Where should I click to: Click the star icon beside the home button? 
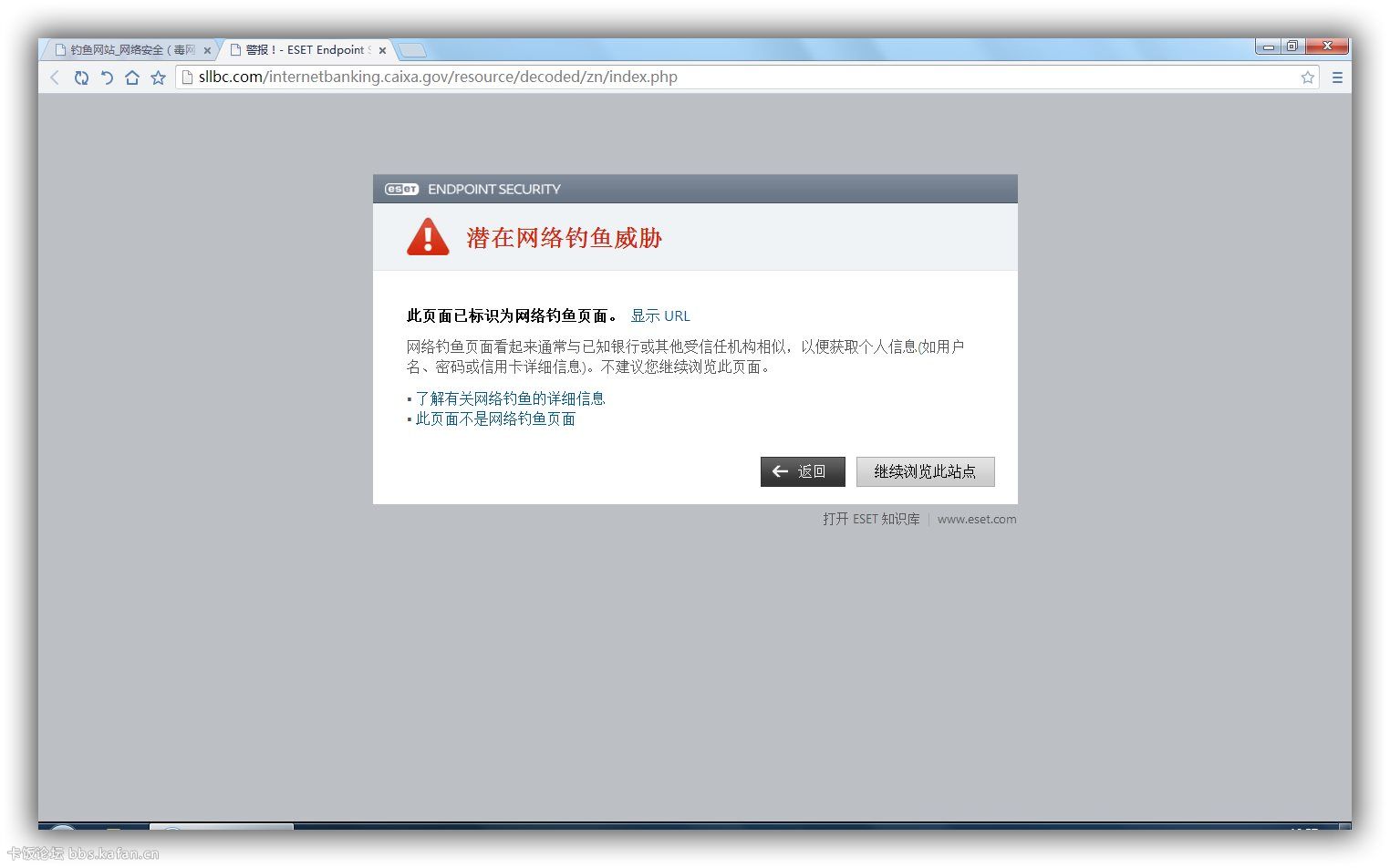[x=158, y=77]
